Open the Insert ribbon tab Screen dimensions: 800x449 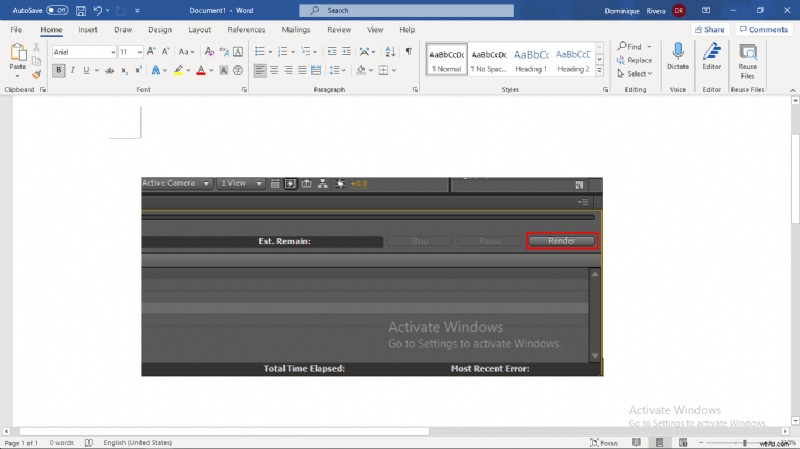pyautogui.click(x=88, y=30)
